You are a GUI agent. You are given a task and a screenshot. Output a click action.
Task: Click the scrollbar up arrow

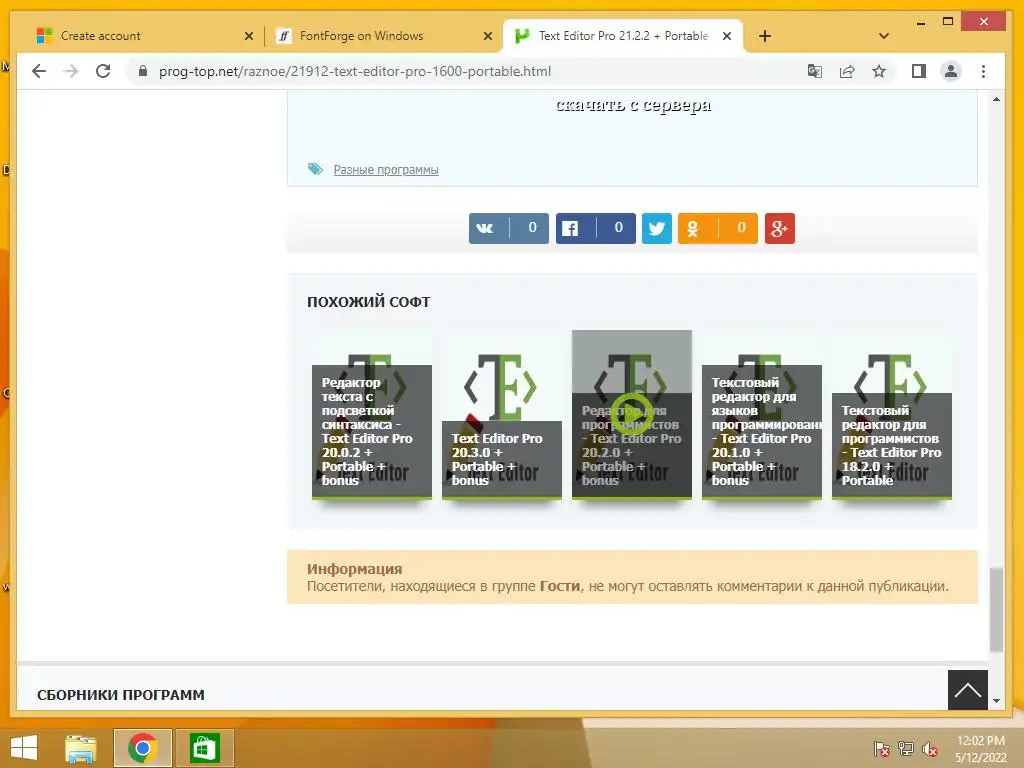(x=996, y=99)
